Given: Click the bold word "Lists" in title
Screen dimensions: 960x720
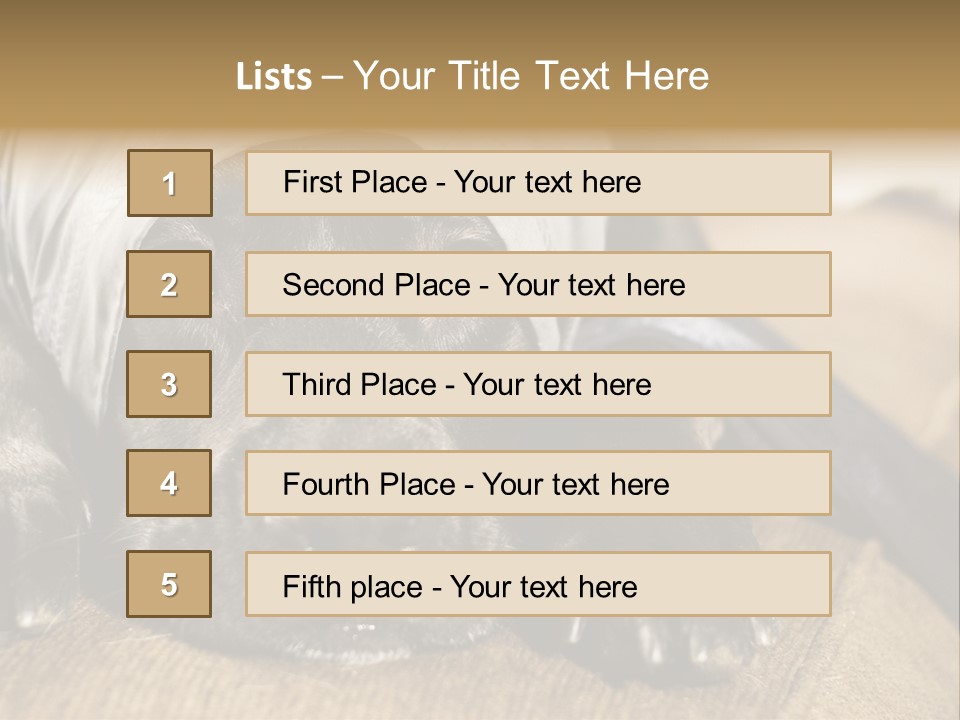Looking at the screenshot, I should (x=273, y=77).
